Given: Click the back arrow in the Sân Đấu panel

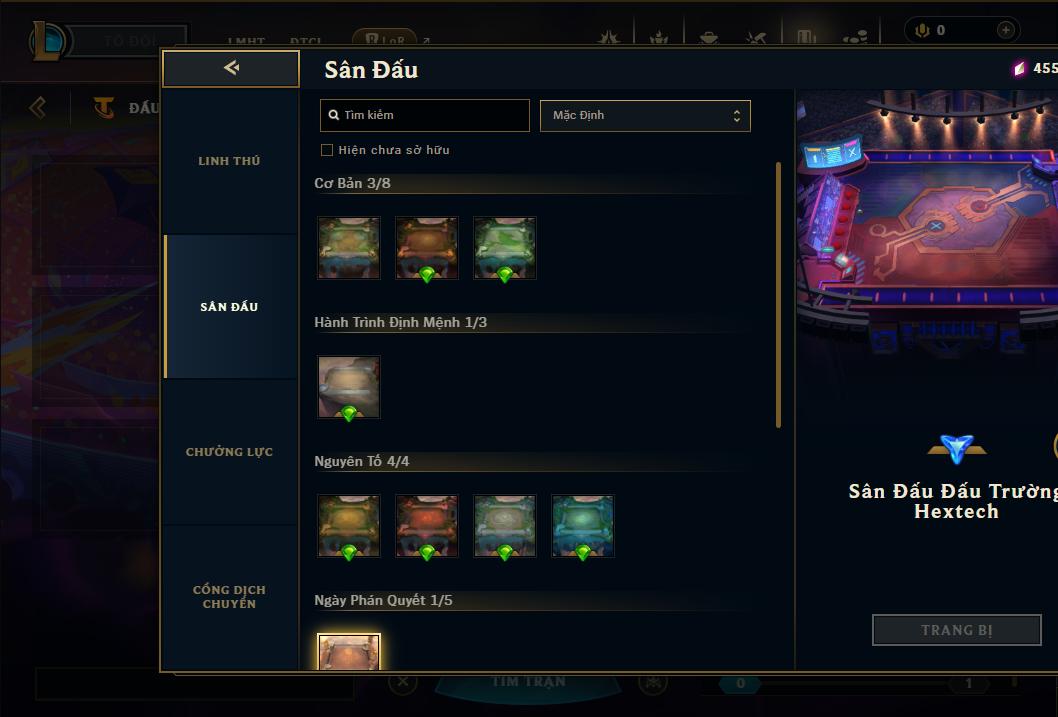Looking at the screenshot, I should point(231,68).
